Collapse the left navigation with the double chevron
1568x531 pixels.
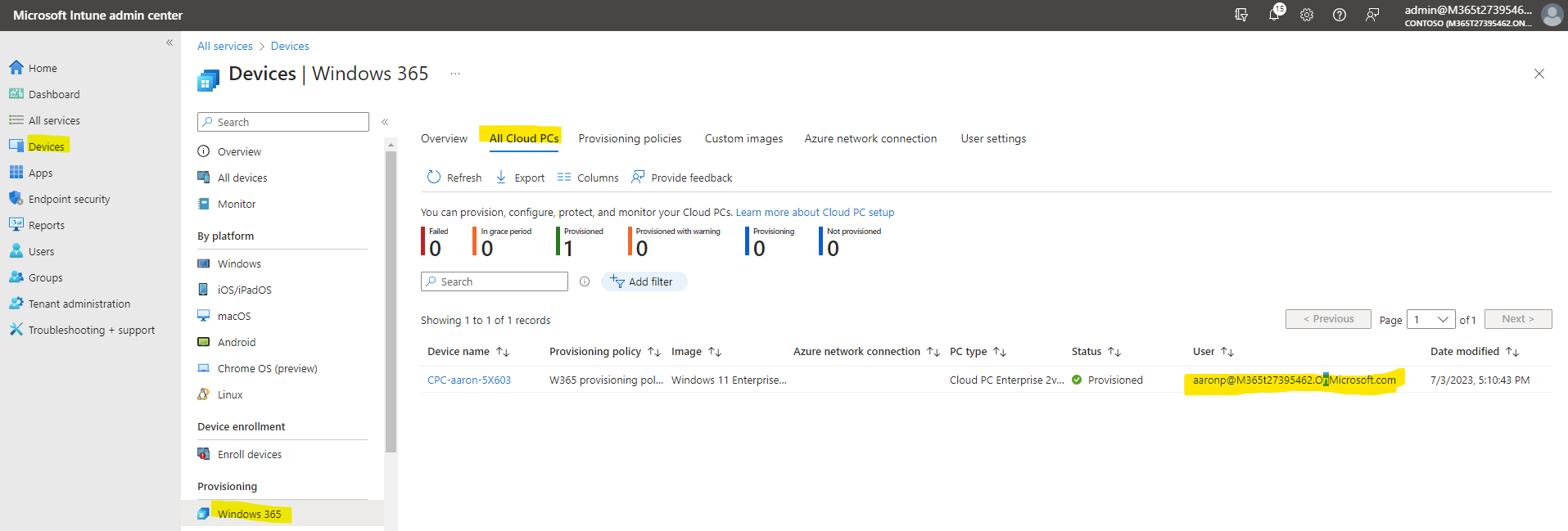click(169, 43)
